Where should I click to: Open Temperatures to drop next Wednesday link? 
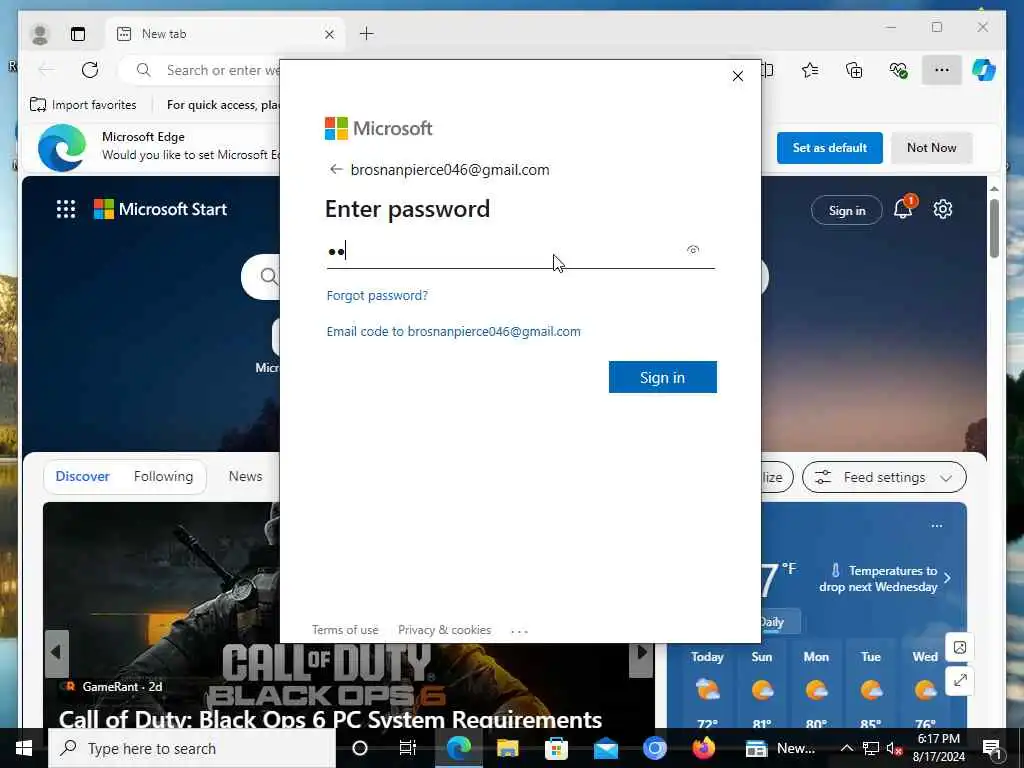coord(886,579)
